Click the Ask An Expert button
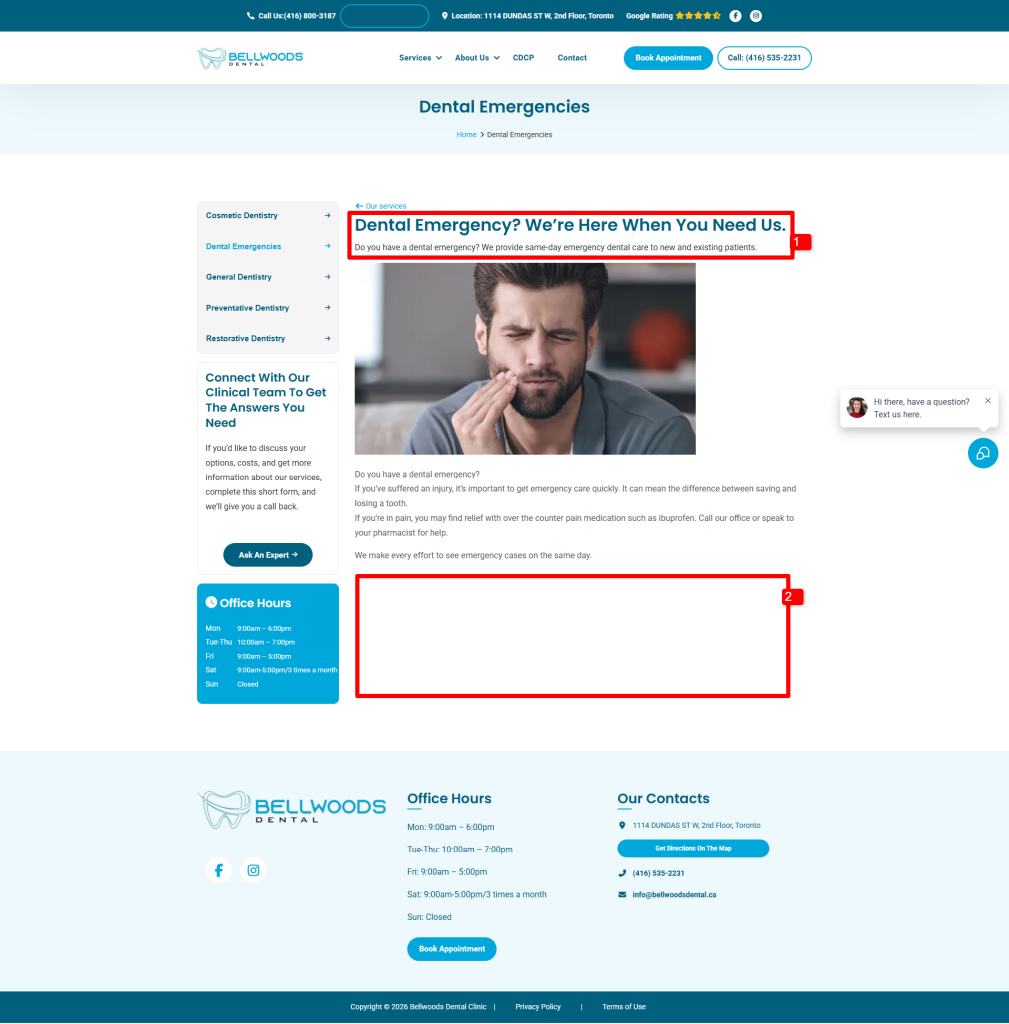This screenshot has width=1009, height=1024. tap(268, 555)
